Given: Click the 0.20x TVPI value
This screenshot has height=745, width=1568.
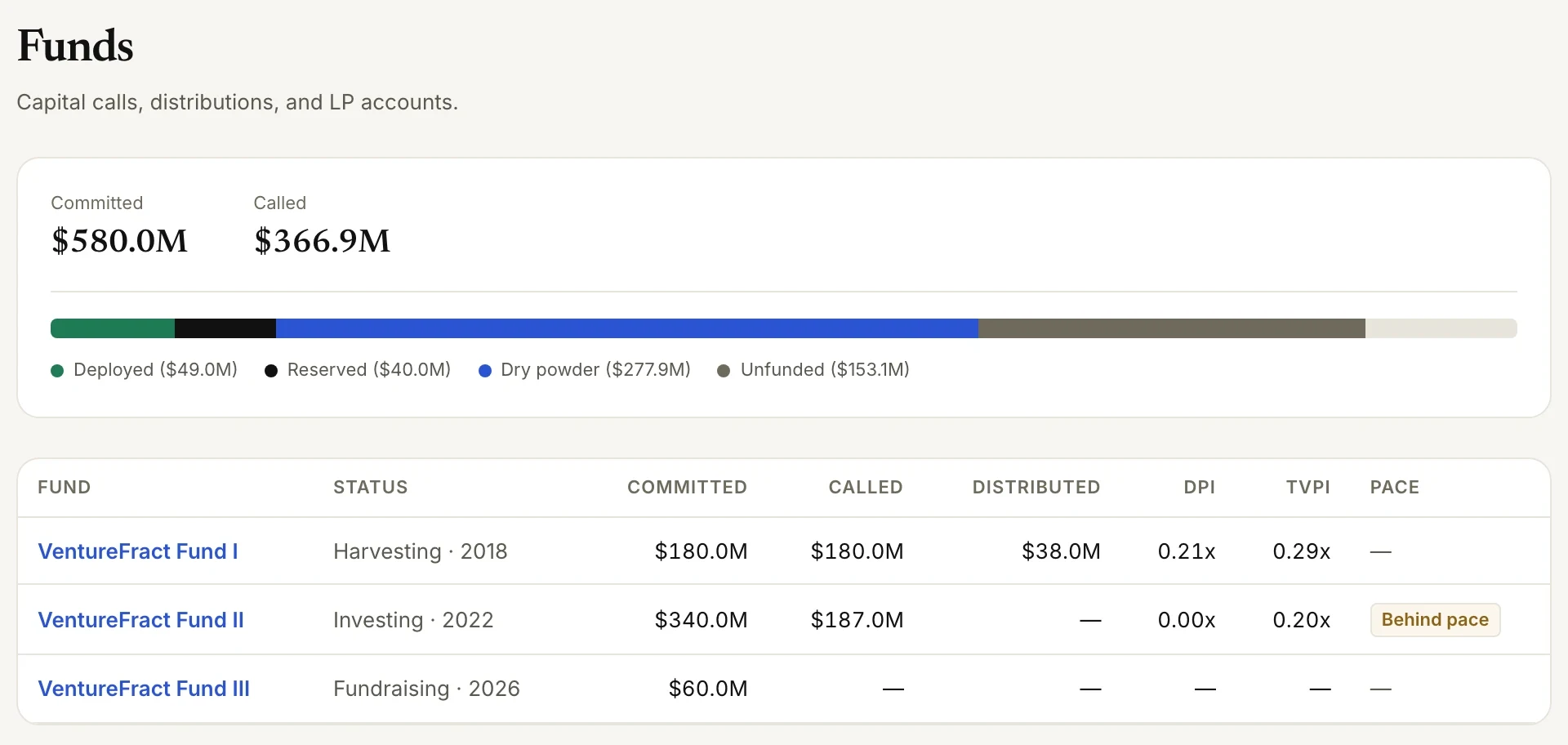Looking at the screenshot, I should click(1302, 620).
